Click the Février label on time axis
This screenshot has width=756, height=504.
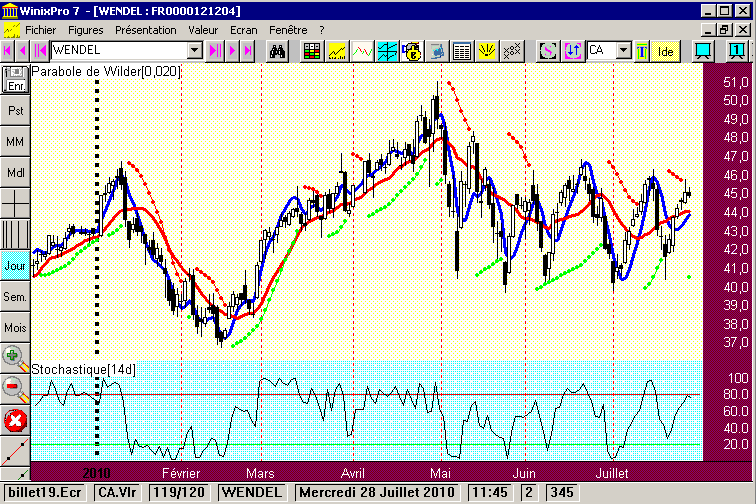point(181,473)
